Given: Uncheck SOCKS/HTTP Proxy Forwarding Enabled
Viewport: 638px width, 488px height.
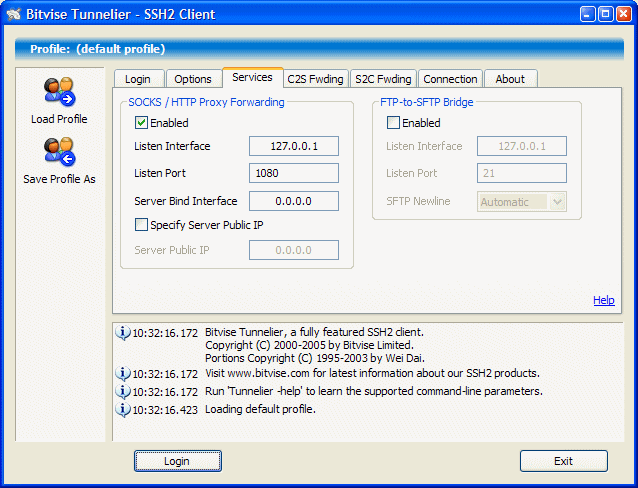Looking at the screenshot, I should [141, 123].
